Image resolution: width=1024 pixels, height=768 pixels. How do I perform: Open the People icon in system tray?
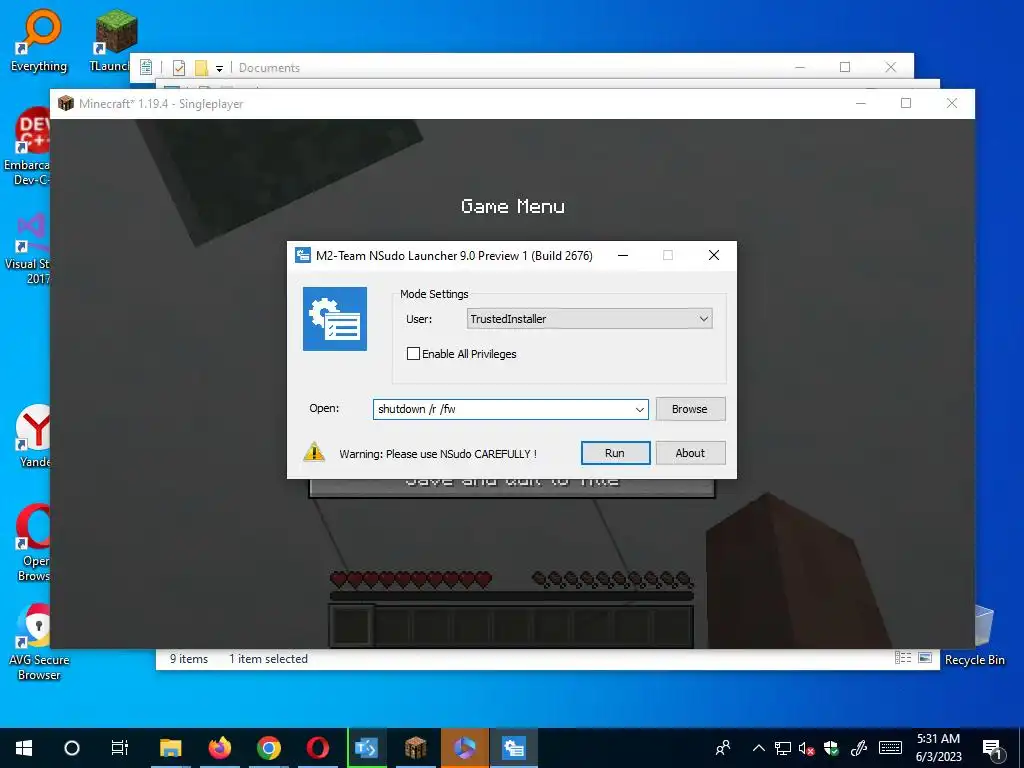723,748
